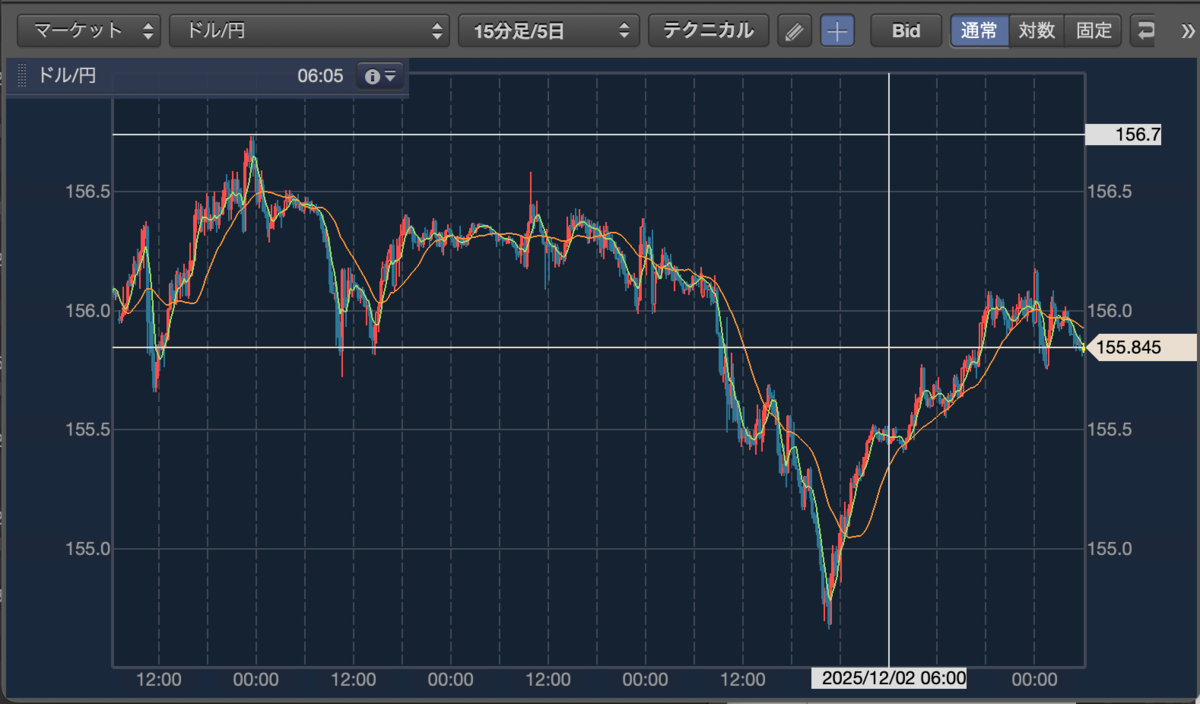Click the 2025/12/02 06:00 crosshair date label
This screenshot has width=1200, height=704.
click(x=888, y=679)
